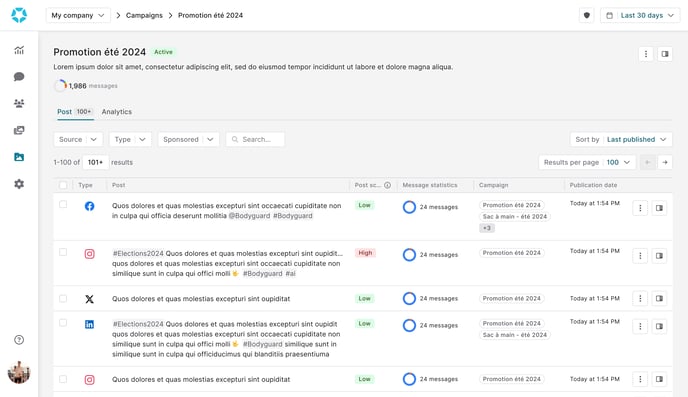The width and height of the screenshot is (688, 397).
Task: Open the analytics chart icon in sidebar
Action: tap(19, 50)
